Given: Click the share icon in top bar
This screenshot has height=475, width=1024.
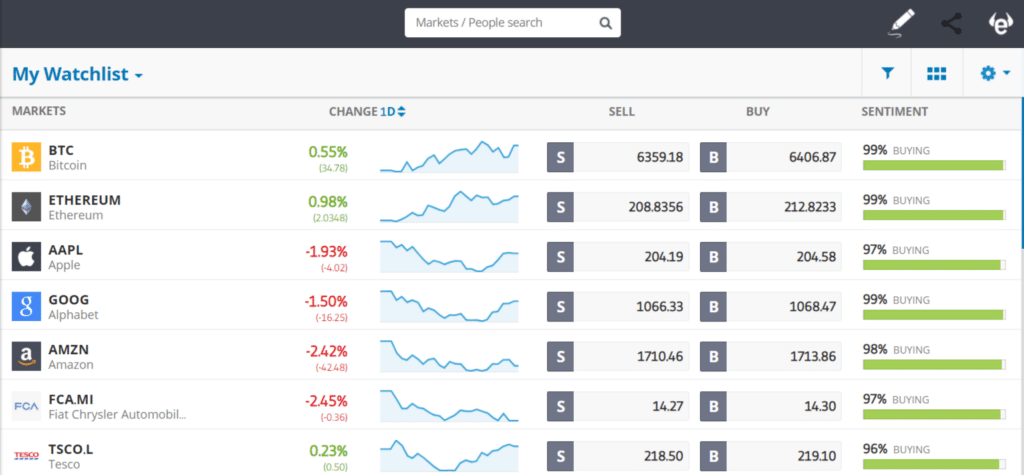Looking at the screenshot, I should (951, 24).
